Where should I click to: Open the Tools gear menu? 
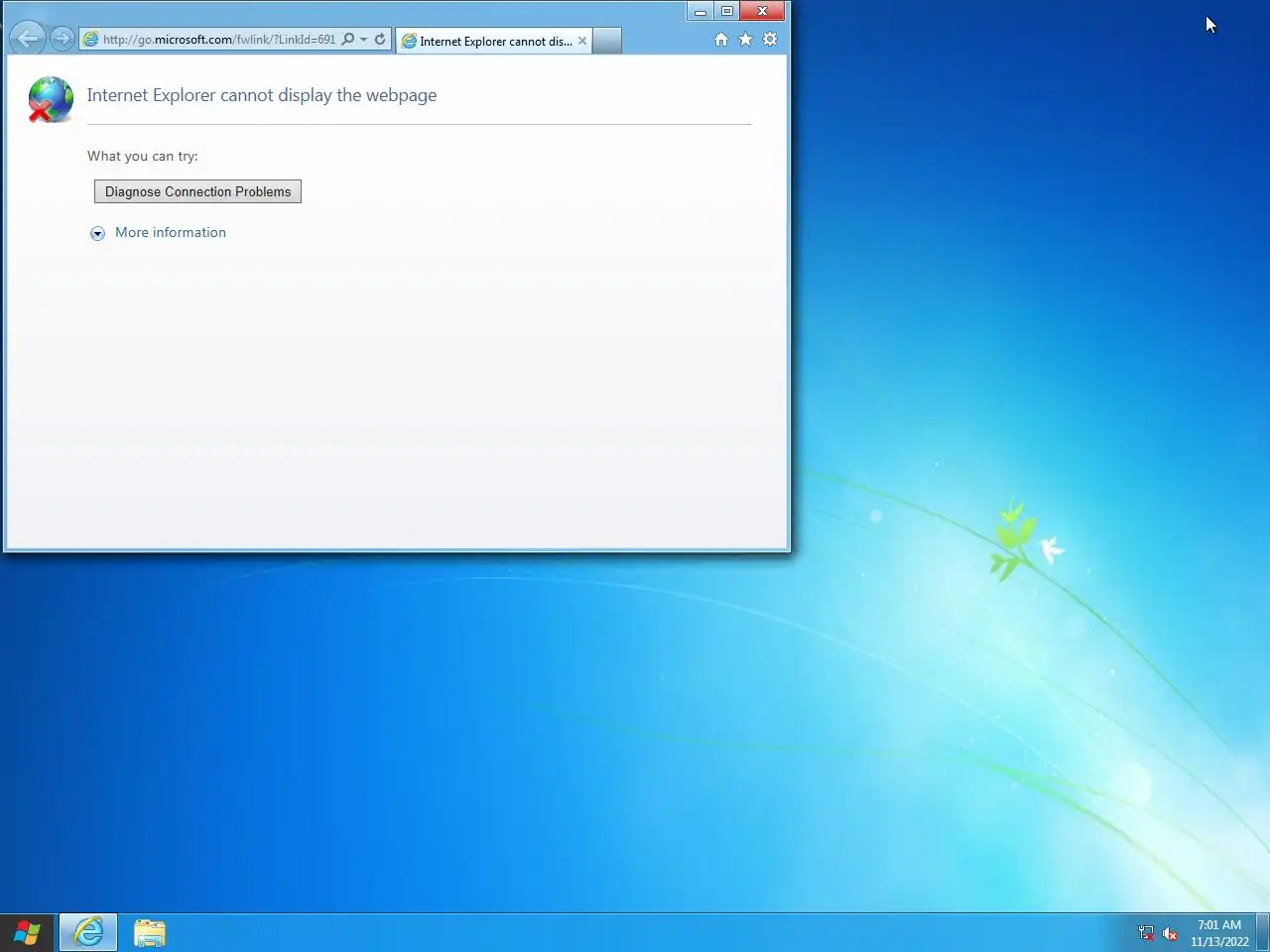(770, 40)
